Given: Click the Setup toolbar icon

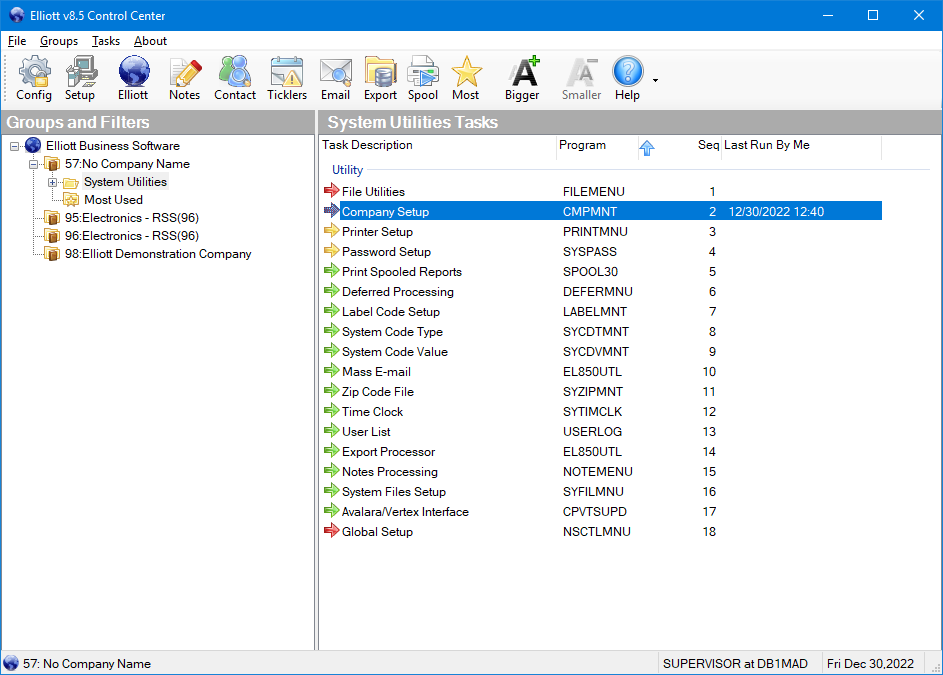Looking at the screenshot, I should 80,78.
